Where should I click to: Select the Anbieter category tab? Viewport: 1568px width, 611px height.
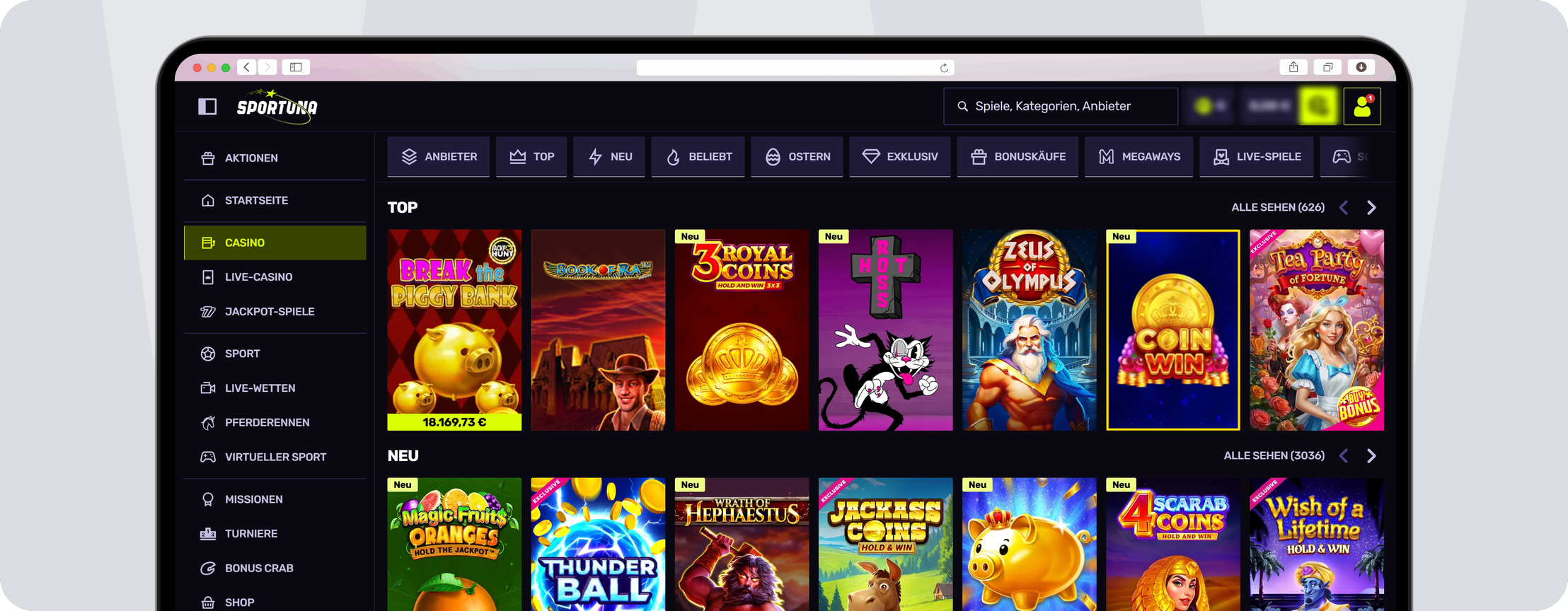[439, 156]
